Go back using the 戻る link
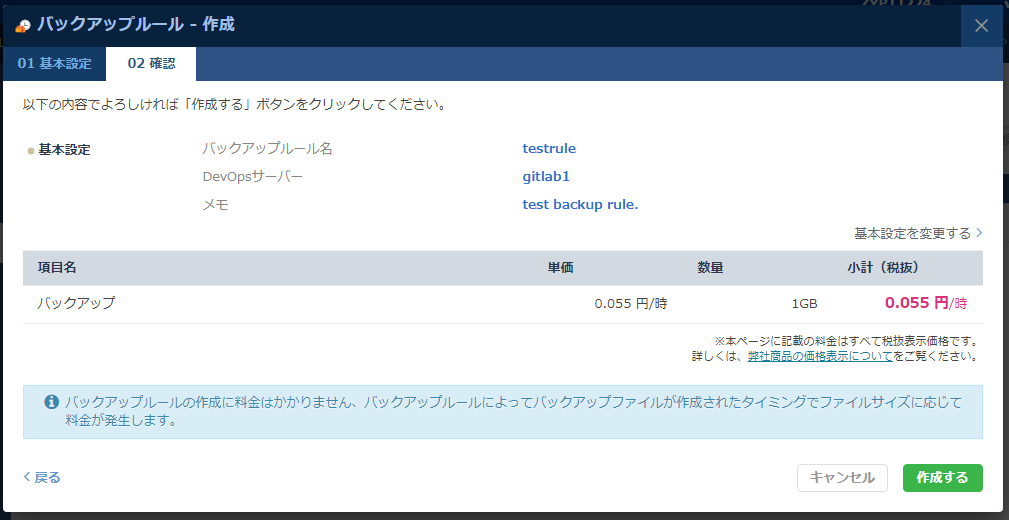The width and height of the screenshot is (1009, 520). pyautogui.click(x=42, y=477)
